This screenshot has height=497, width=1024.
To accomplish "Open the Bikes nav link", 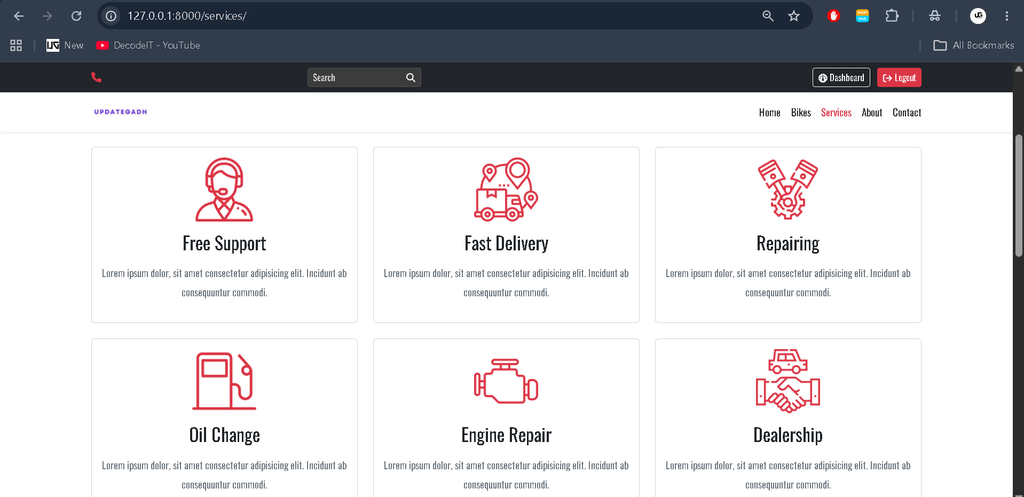I will point(801,112).
